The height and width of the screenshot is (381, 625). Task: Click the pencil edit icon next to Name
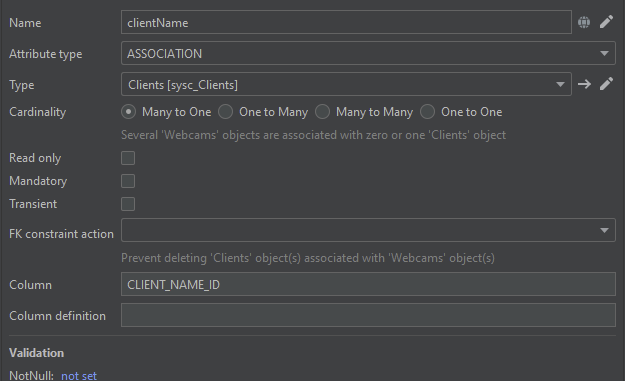click(606, 22)
